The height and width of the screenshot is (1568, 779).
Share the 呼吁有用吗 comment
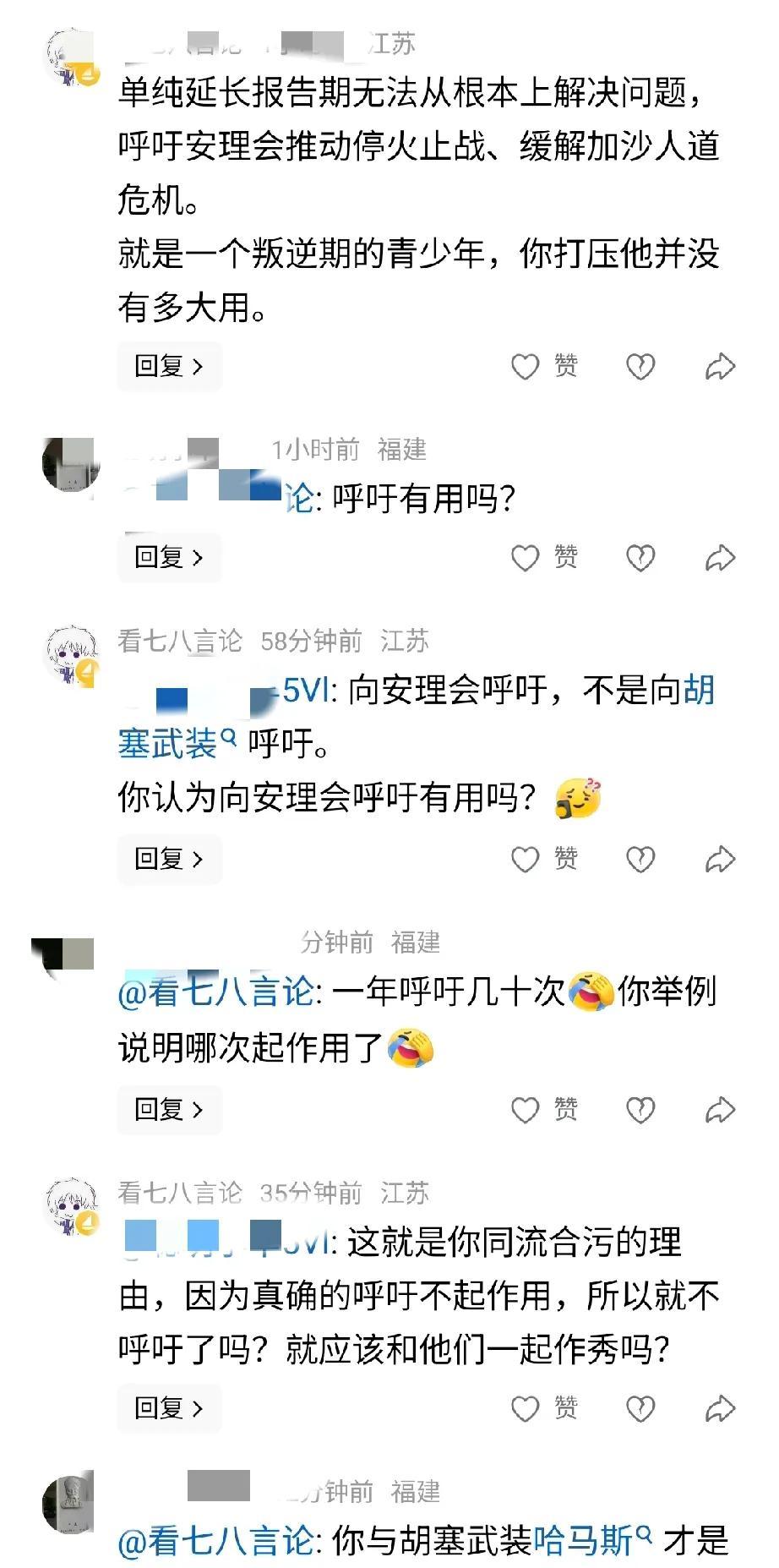(x=720, y=557)
